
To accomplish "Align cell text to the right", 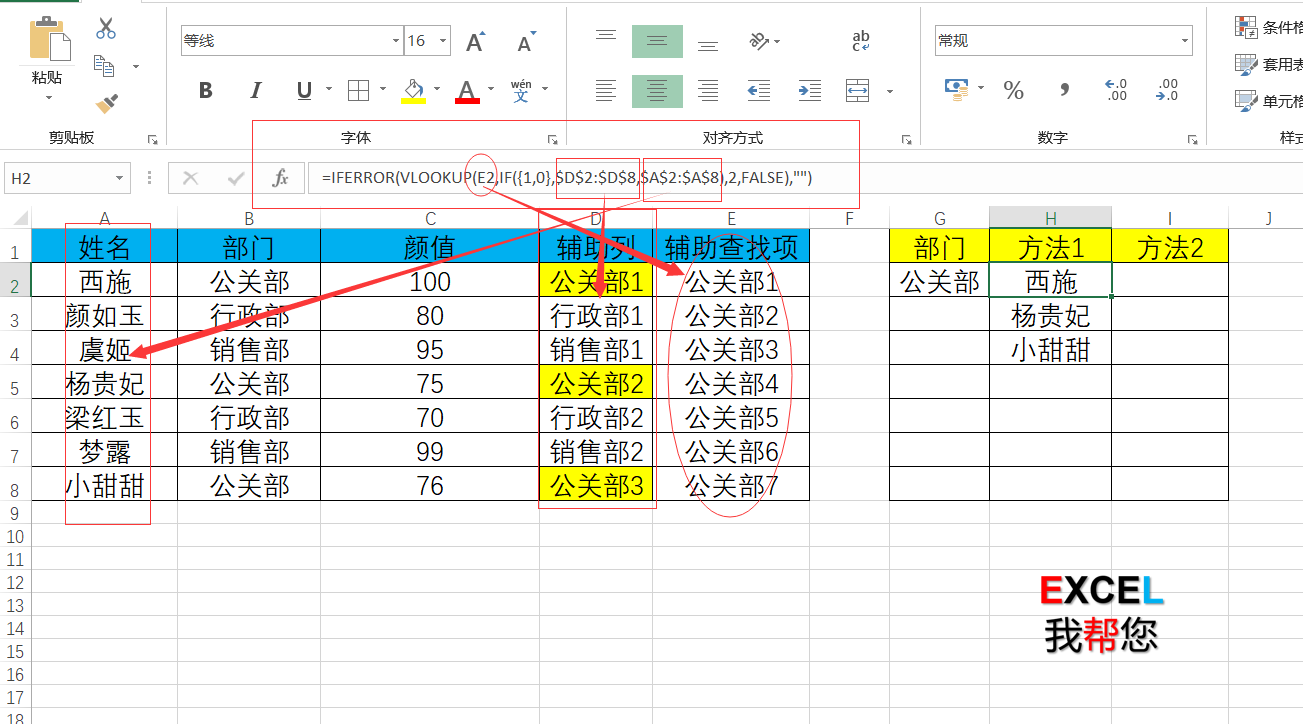I will pyautogui.click(x=708, y=91).
